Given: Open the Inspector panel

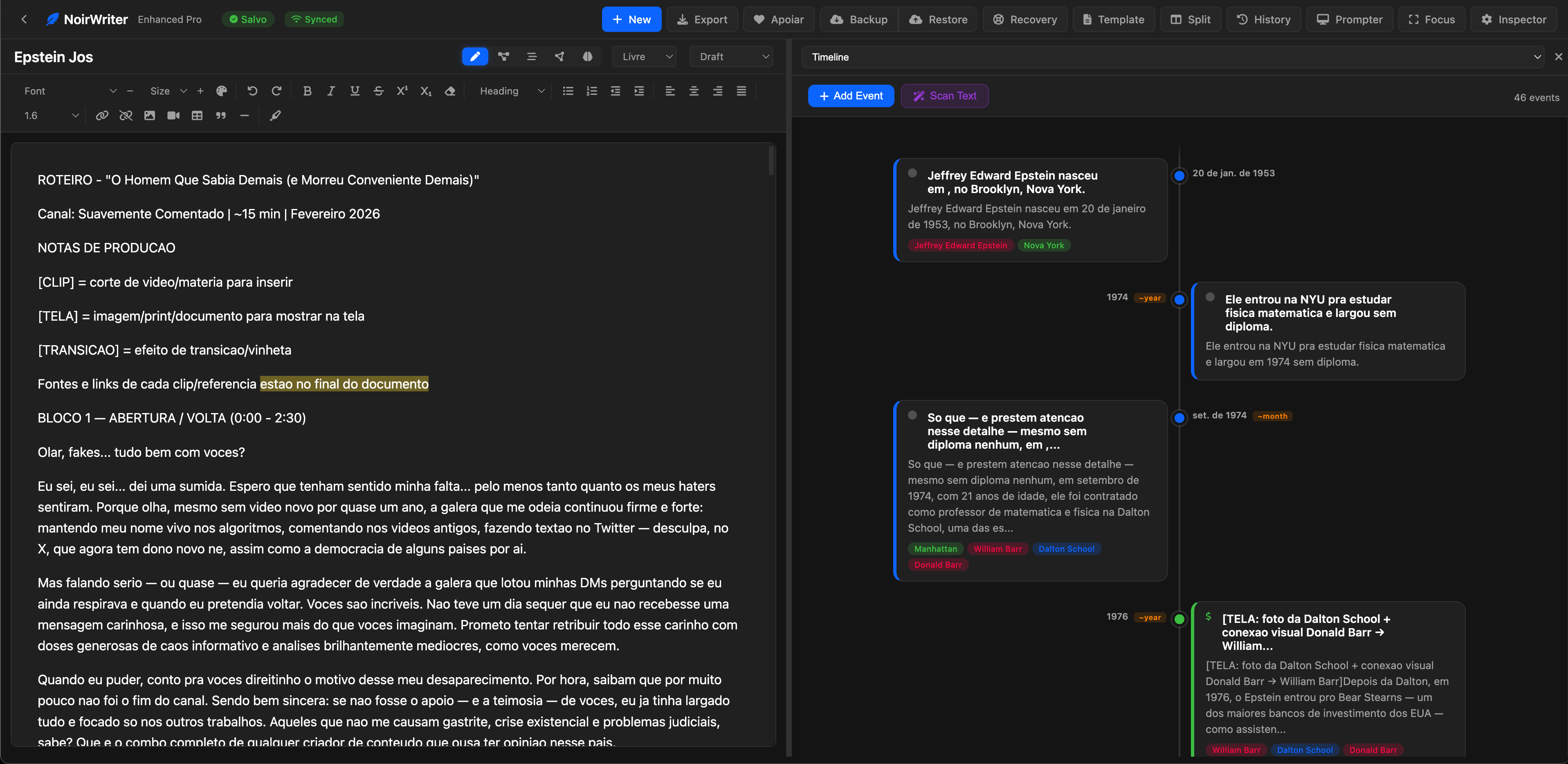Looking at the screenshot, I should [1514, 20].
